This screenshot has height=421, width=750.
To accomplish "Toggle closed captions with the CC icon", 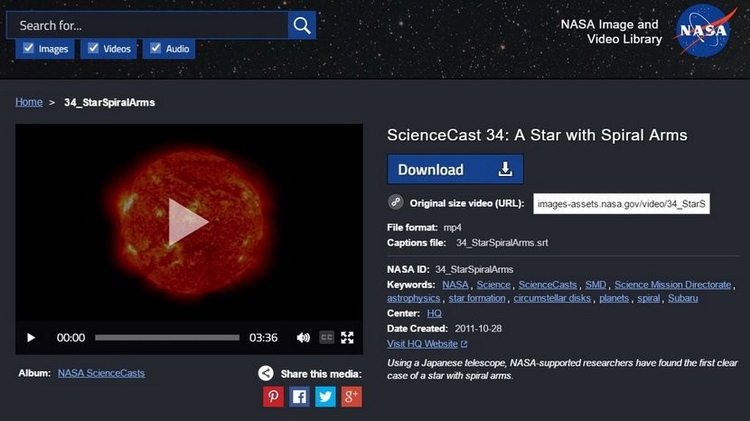I will 326,338.
